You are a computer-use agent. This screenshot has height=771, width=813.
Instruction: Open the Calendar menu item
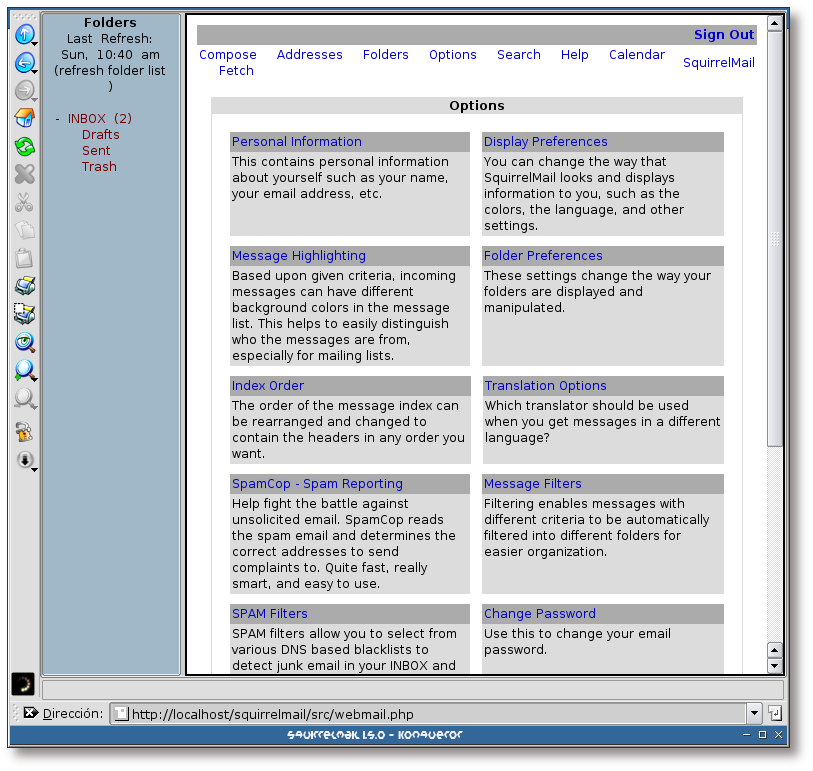pyautogui.click(x=636, y=55)
